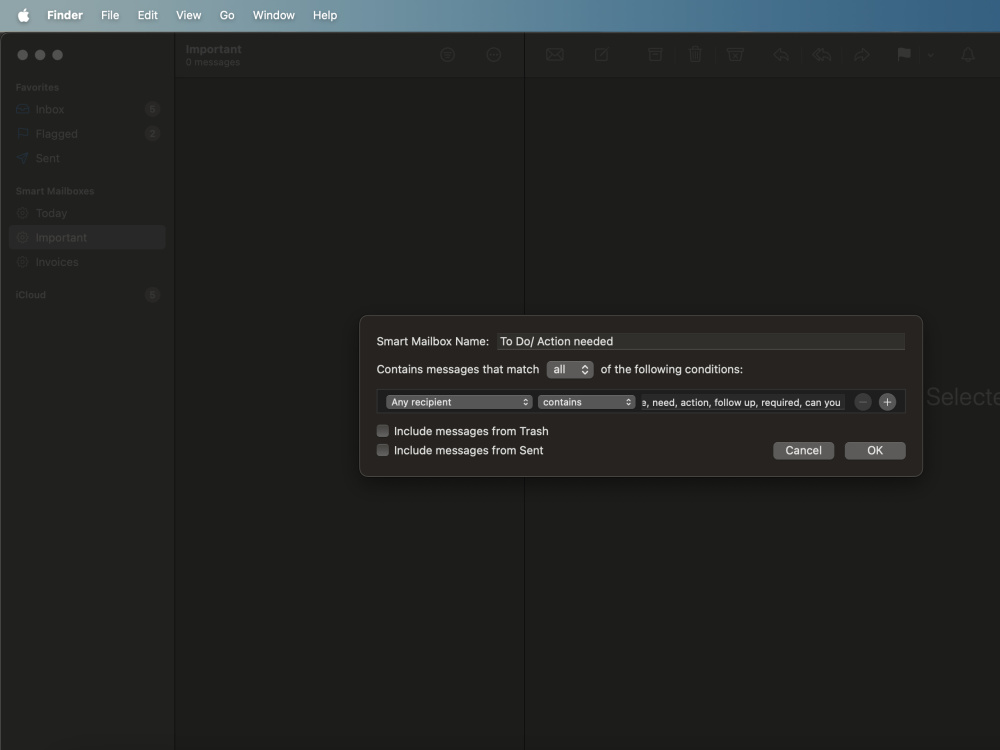Click the Archive toolbar icon
The width and height of the screenshot is (1000, 750).
coord(655,55)
